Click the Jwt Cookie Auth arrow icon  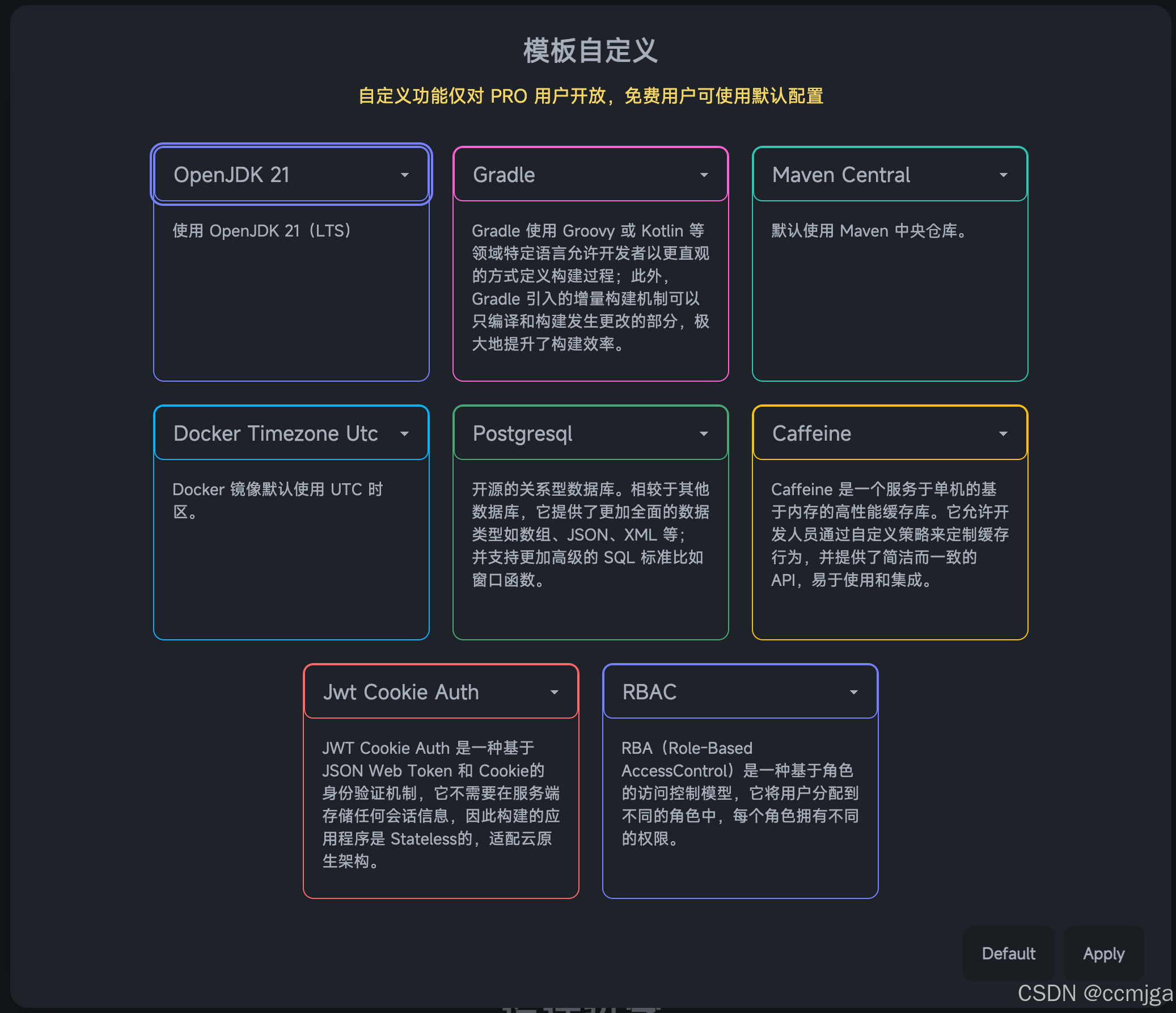[x=555, y=693]
